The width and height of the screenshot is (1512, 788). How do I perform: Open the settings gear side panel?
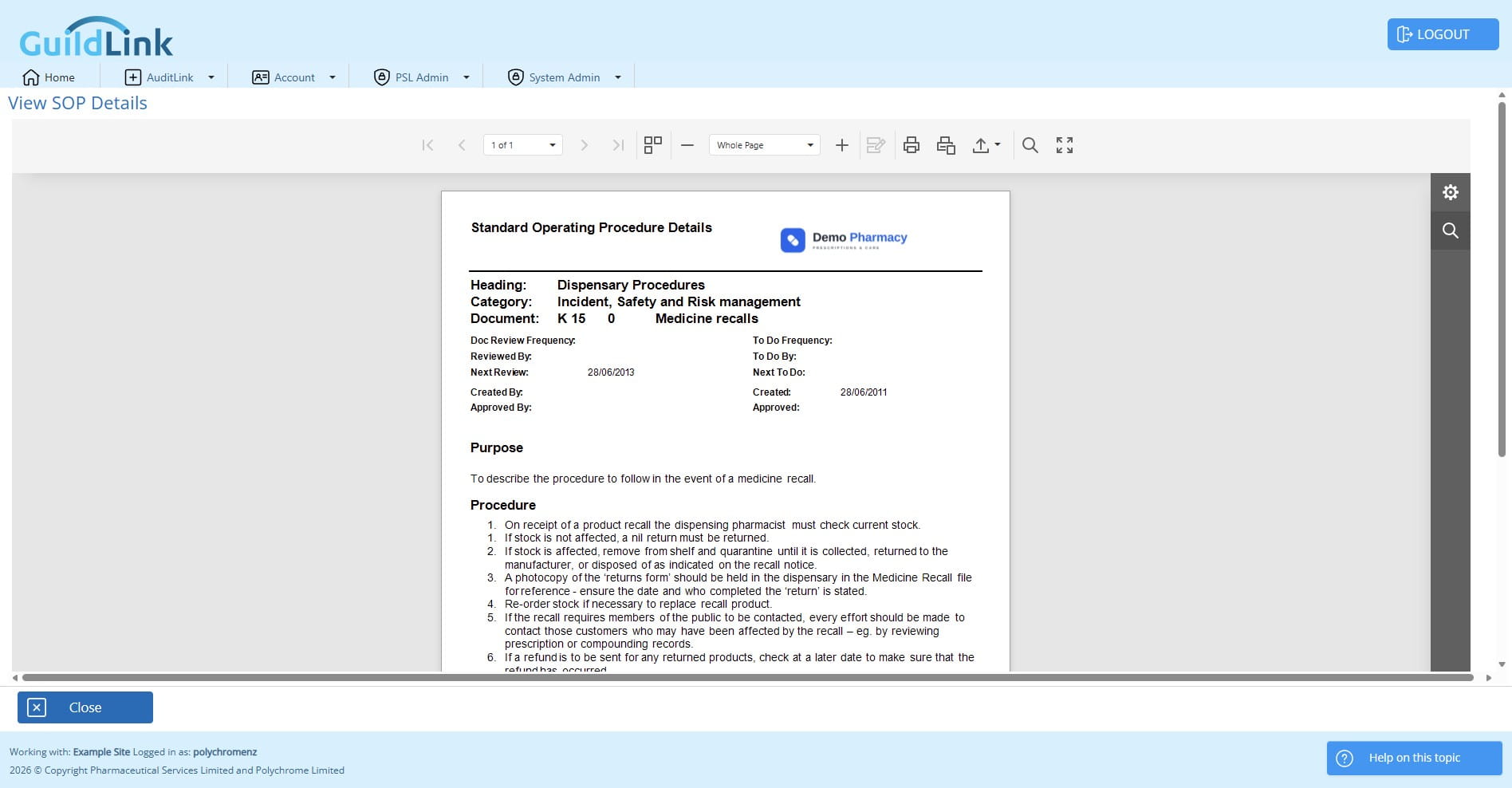click(x=1451, y=192)
